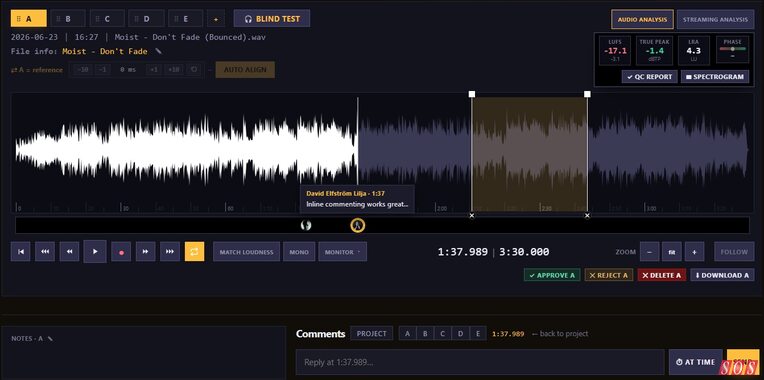764x380 pixels.
Task: Open the SPECTROGRAM view
Action: click(715, 76)
